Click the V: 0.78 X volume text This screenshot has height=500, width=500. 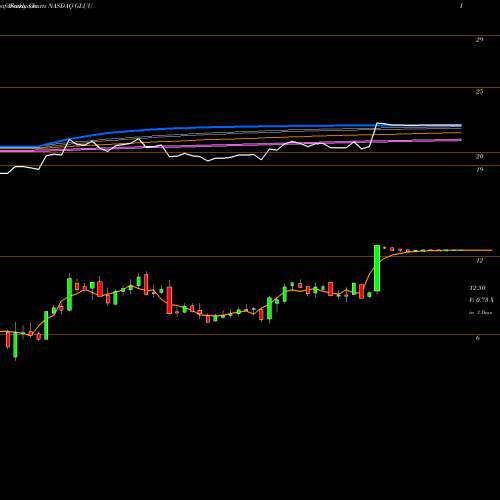click(x=481, y=300)
